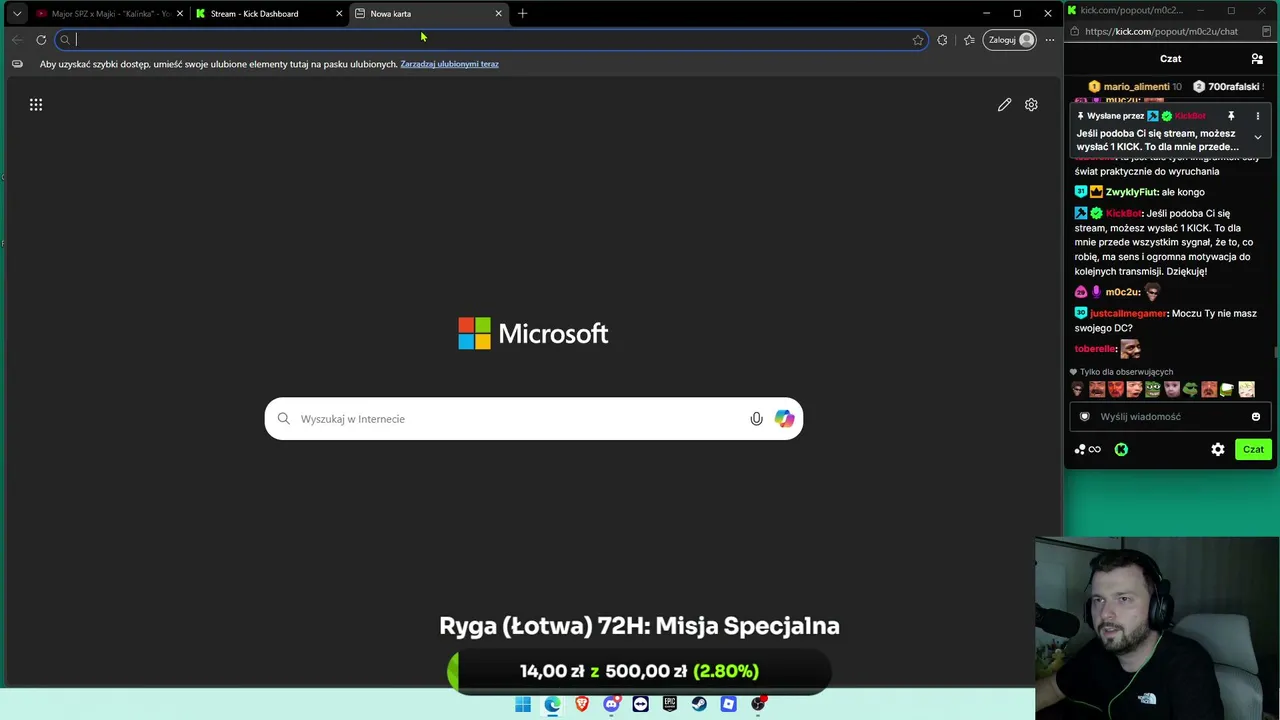Select the Nowa karta tab
Viewport: 1280px width, 720px height.
(428, 14)
